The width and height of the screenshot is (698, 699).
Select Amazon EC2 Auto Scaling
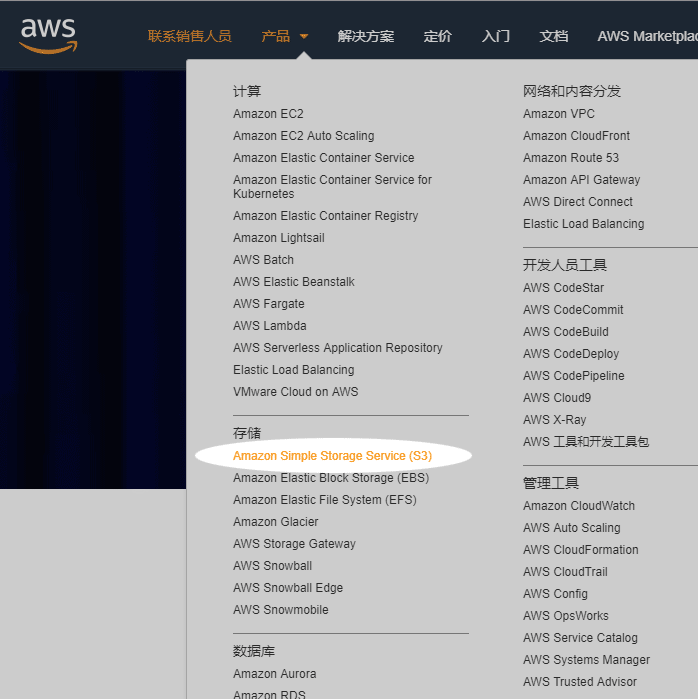tap(304, 136)
